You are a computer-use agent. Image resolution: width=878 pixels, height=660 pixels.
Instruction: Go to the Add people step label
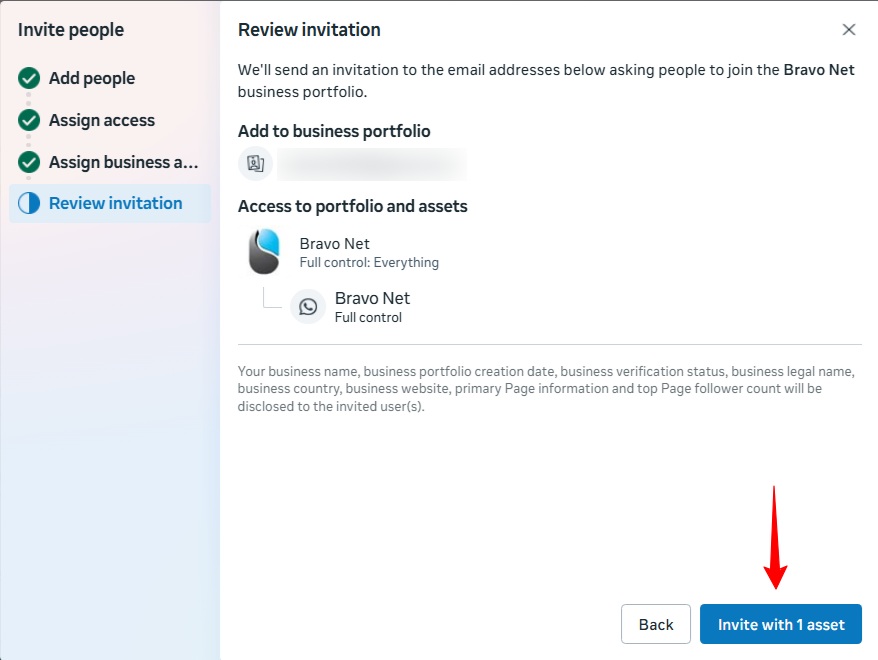coord(92,78)
